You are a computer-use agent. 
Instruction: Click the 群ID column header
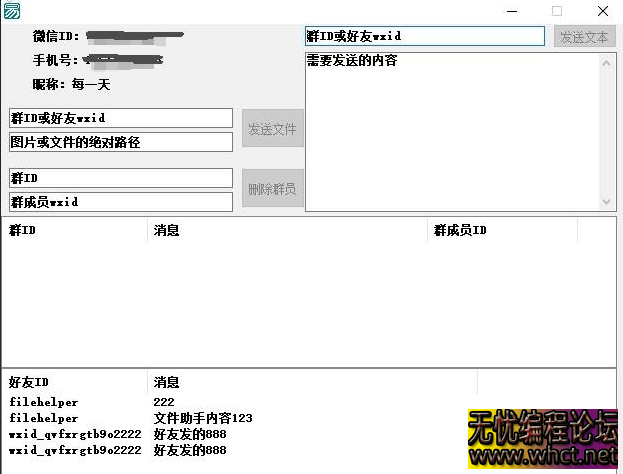point(75,230)
